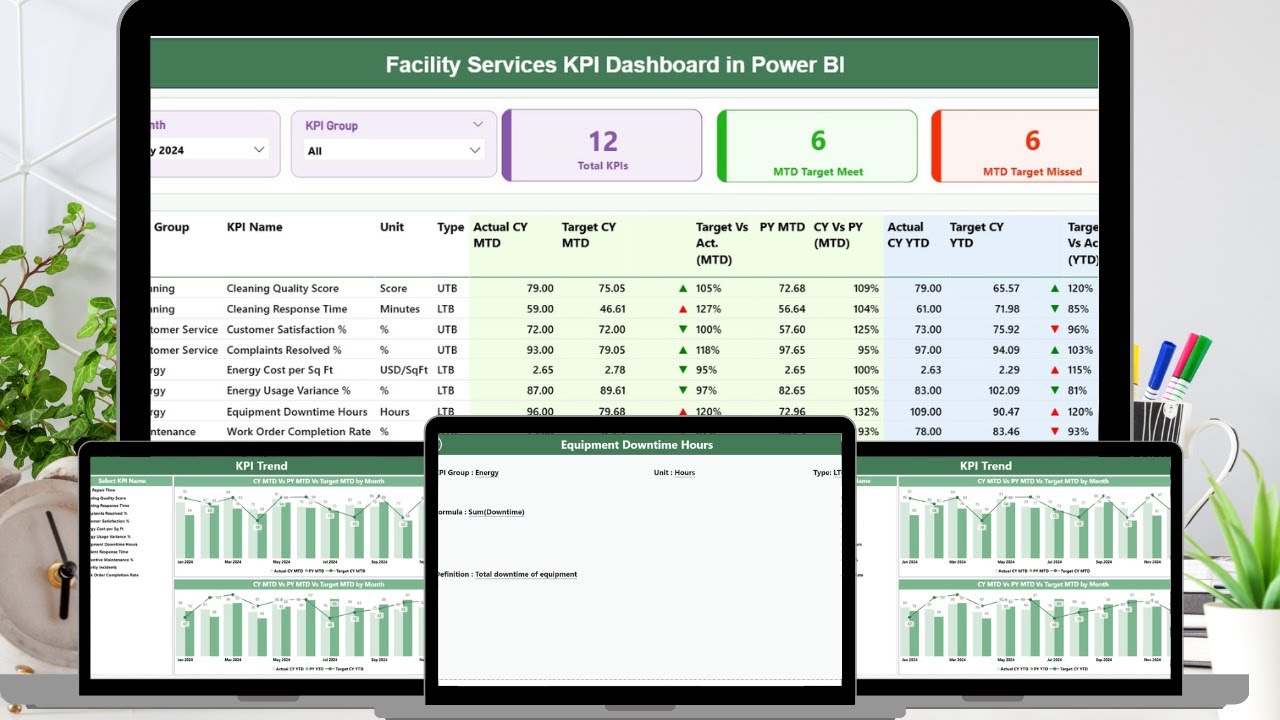Click the Minutes unit cell
This screenshot has width=1280, height=720.
click(400, 309)
